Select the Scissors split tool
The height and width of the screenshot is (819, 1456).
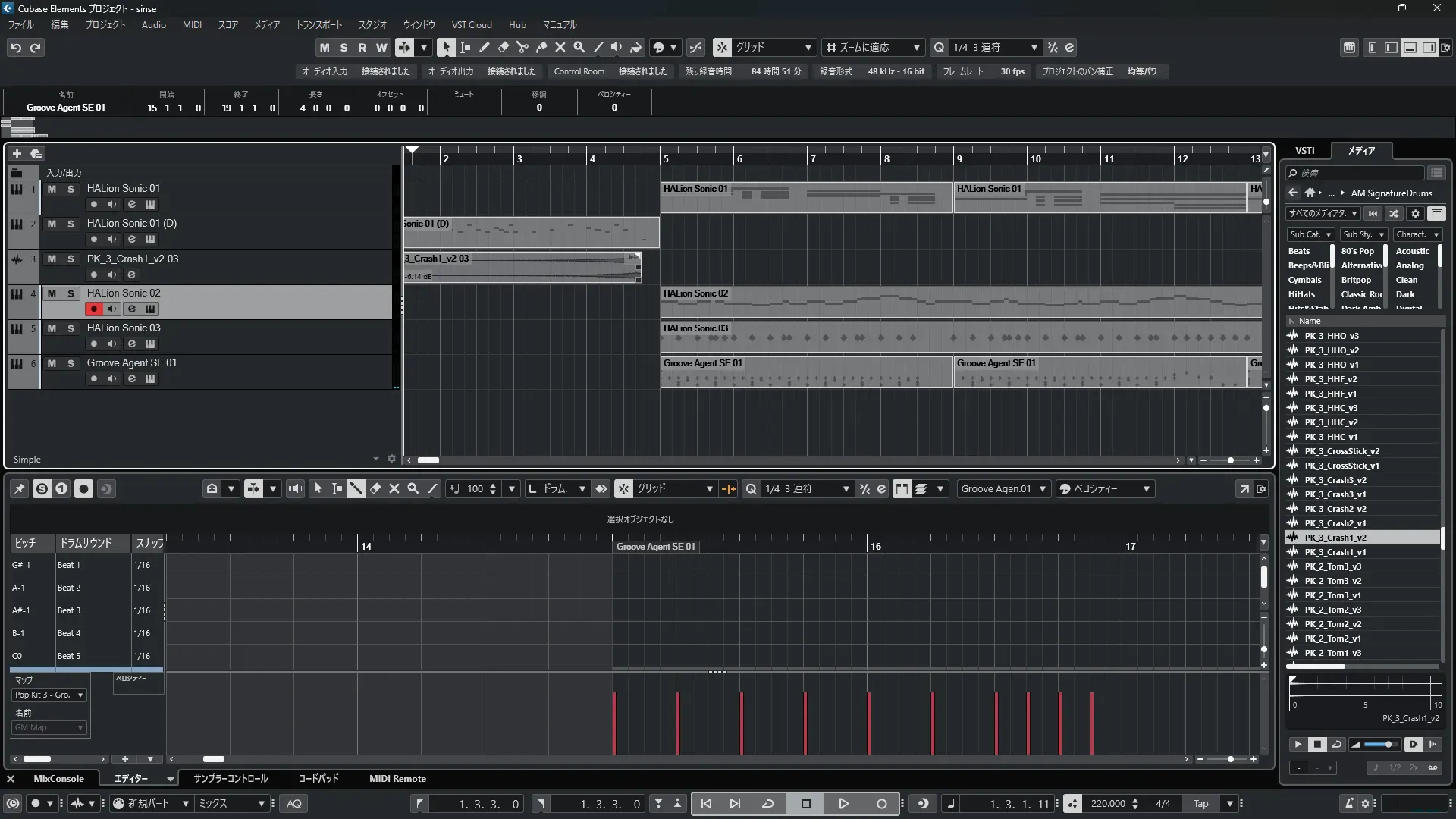(522, 47)
